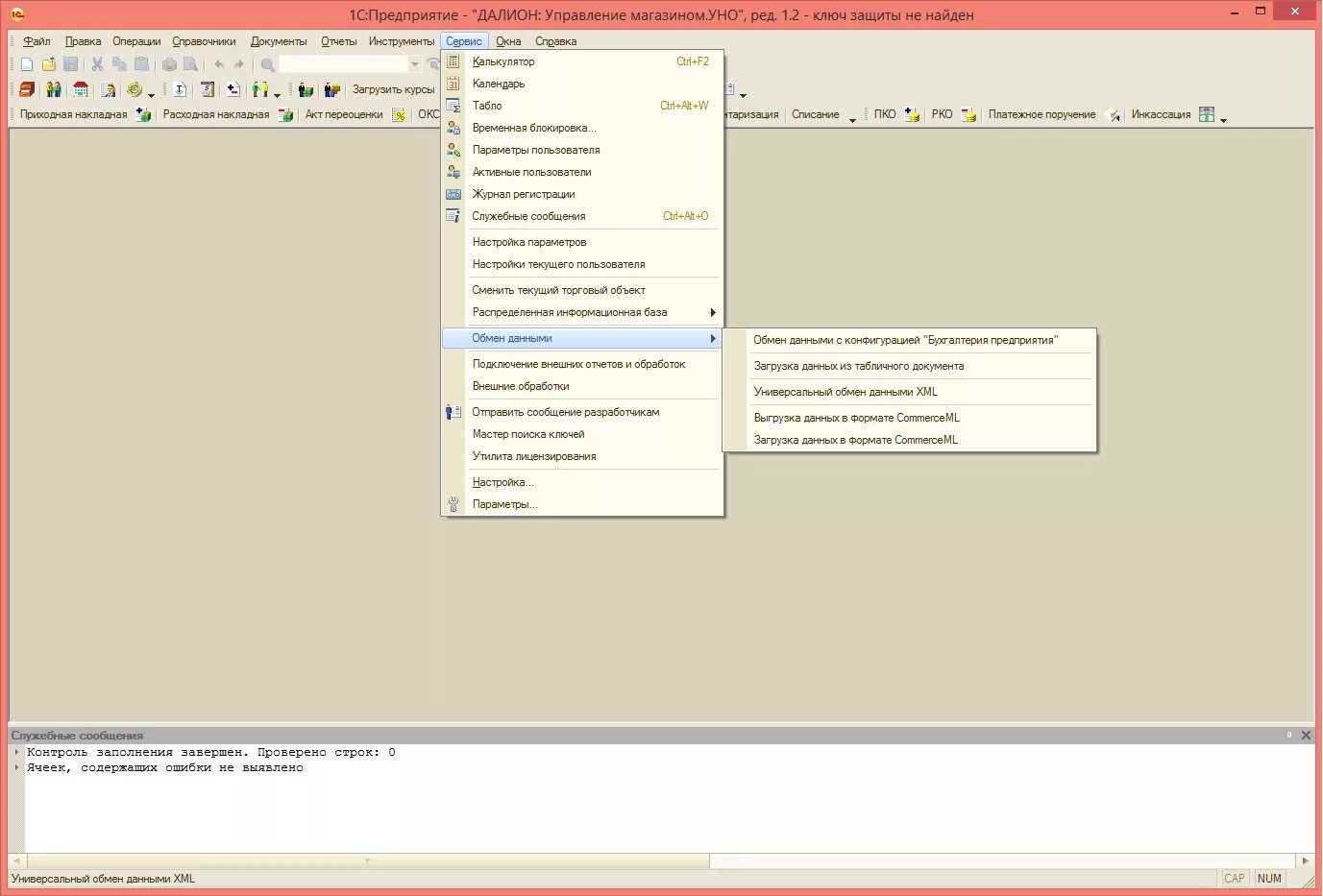Click the Redo arrow icon

pyautogui.click(x=239, y=64)
